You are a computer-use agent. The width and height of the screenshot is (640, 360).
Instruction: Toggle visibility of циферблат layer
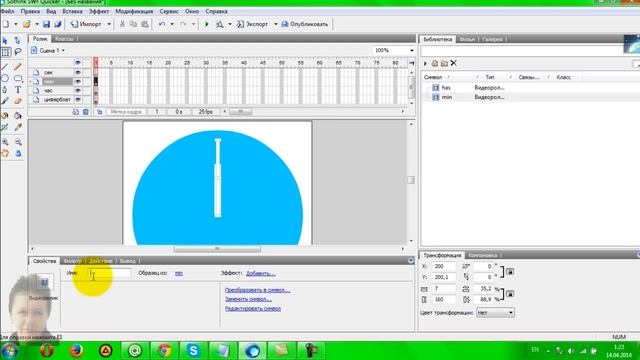[78, 100]
